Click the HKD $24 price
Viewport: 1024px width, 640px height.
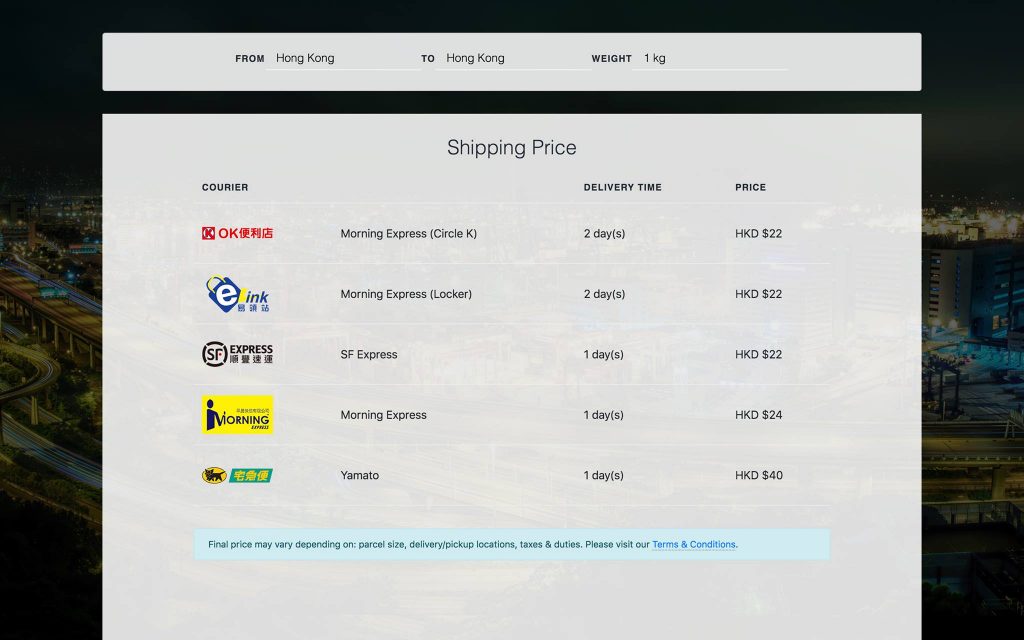click(x=758, y=415)
